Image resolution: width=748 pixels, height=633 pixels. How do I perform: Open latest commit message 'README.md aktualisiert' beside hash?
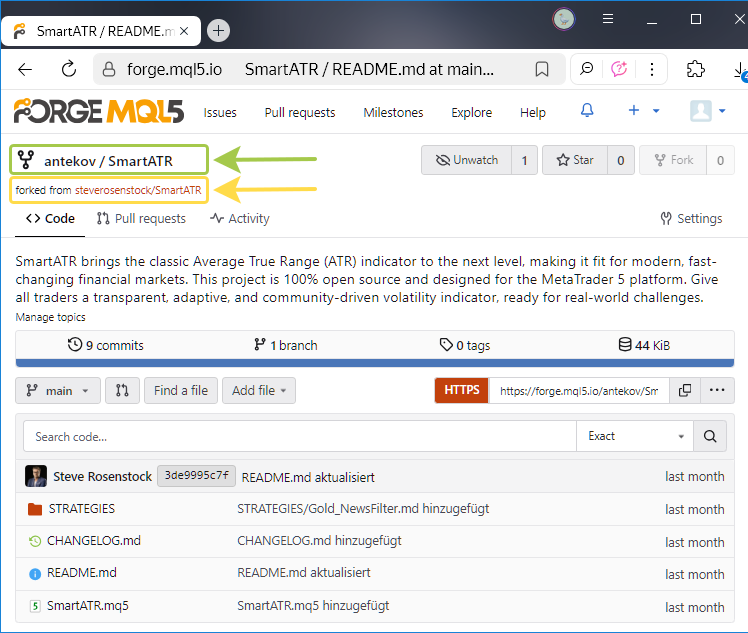pos(308,477)
